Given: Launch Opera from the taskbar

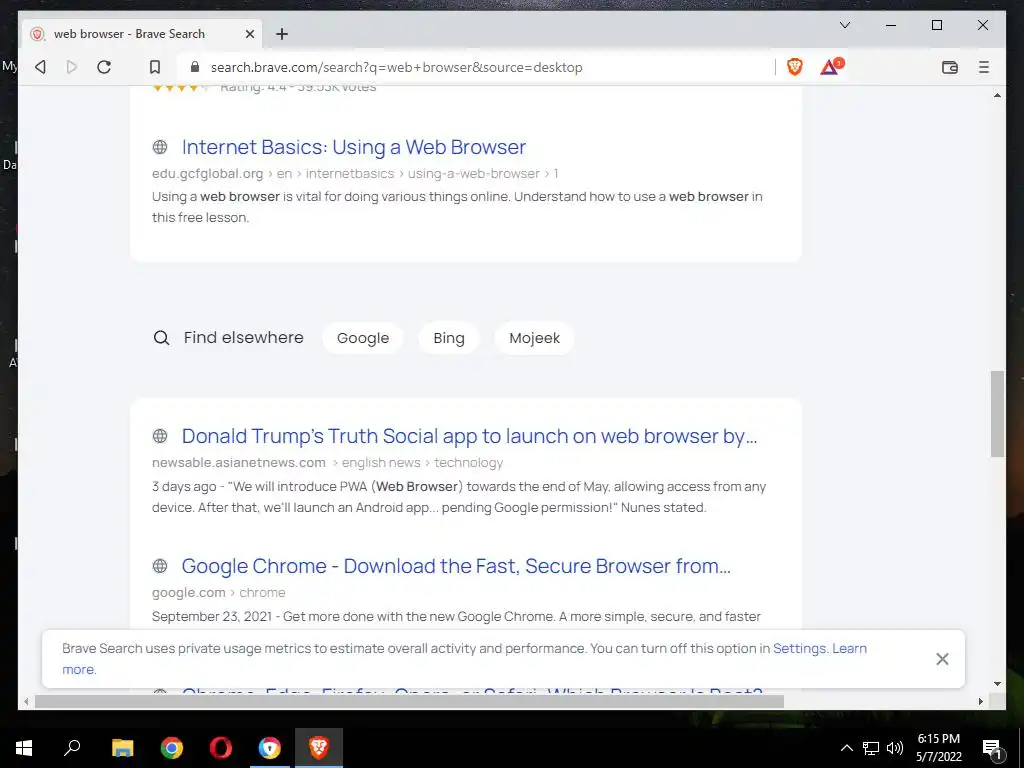Looking at the screenshot, I should click(x=221, y=748).
